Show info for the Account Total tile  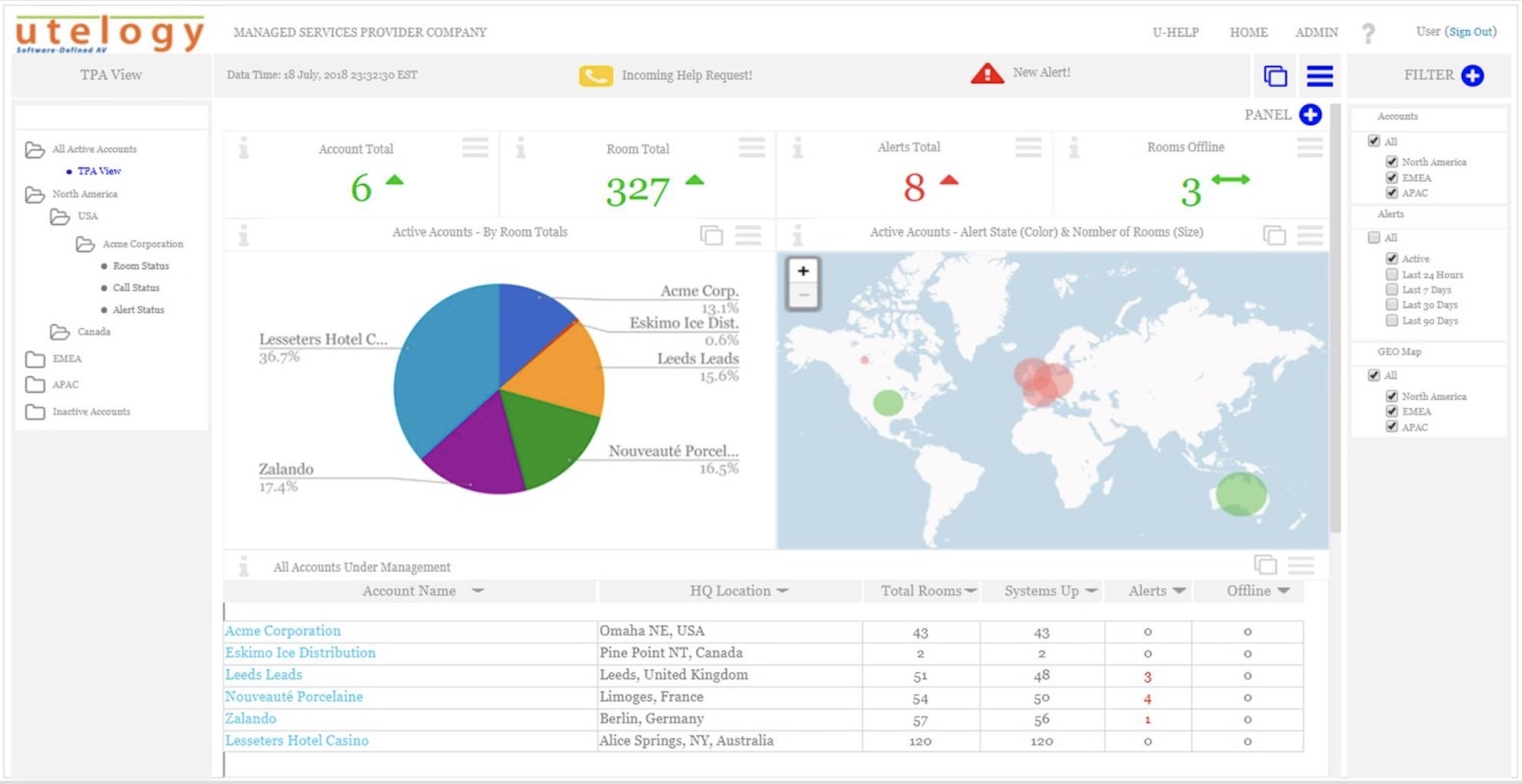pyautogui.click(x=243, y=148)
